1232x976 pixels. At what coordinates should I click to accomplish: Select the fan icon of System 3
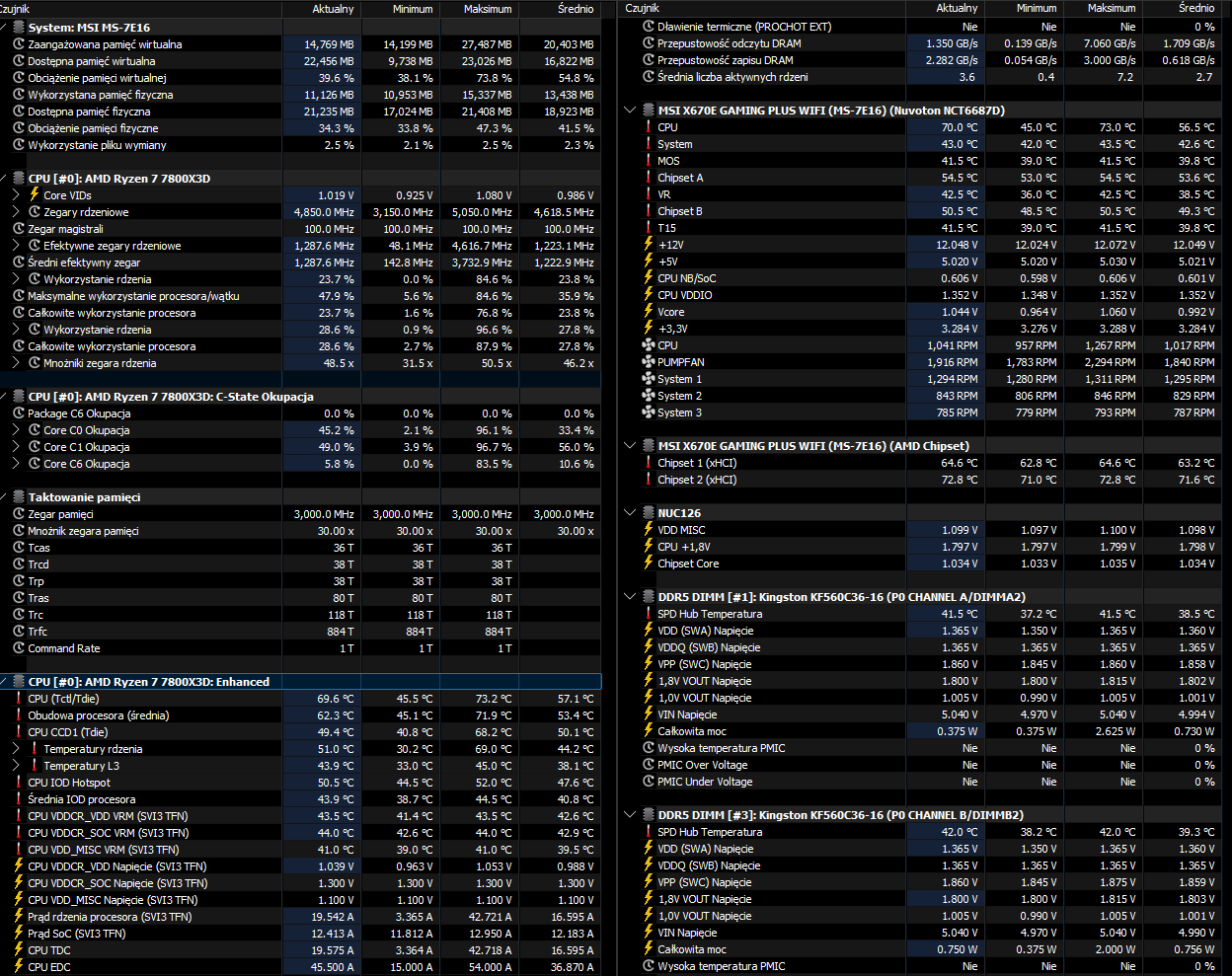coord(649,413)
